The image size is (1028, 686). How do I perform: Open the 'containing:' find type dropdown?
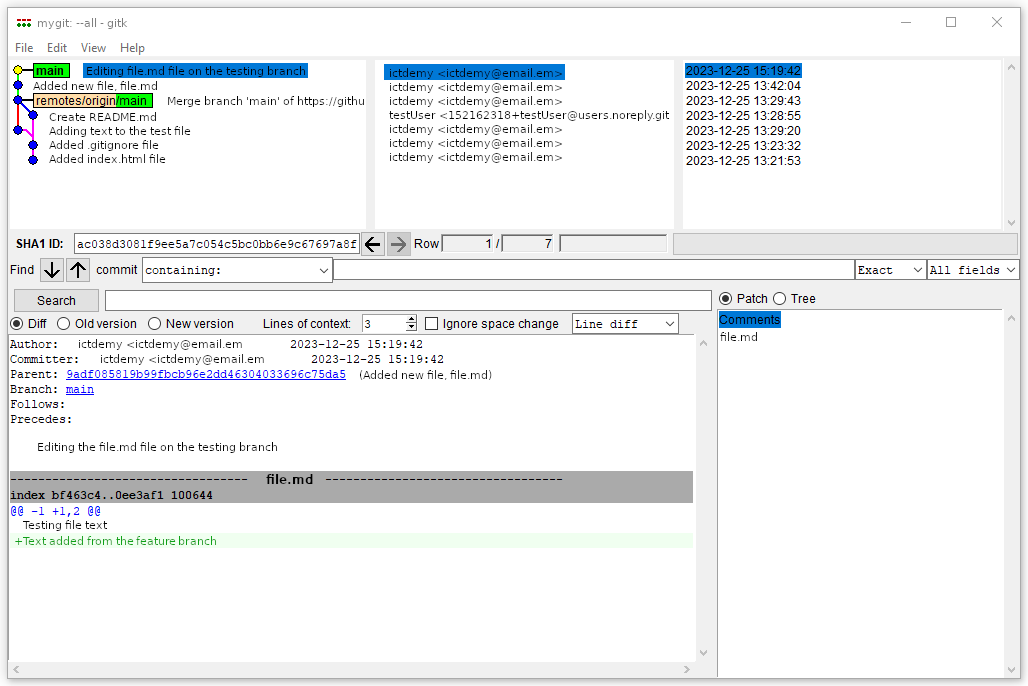tap(237, 270)
